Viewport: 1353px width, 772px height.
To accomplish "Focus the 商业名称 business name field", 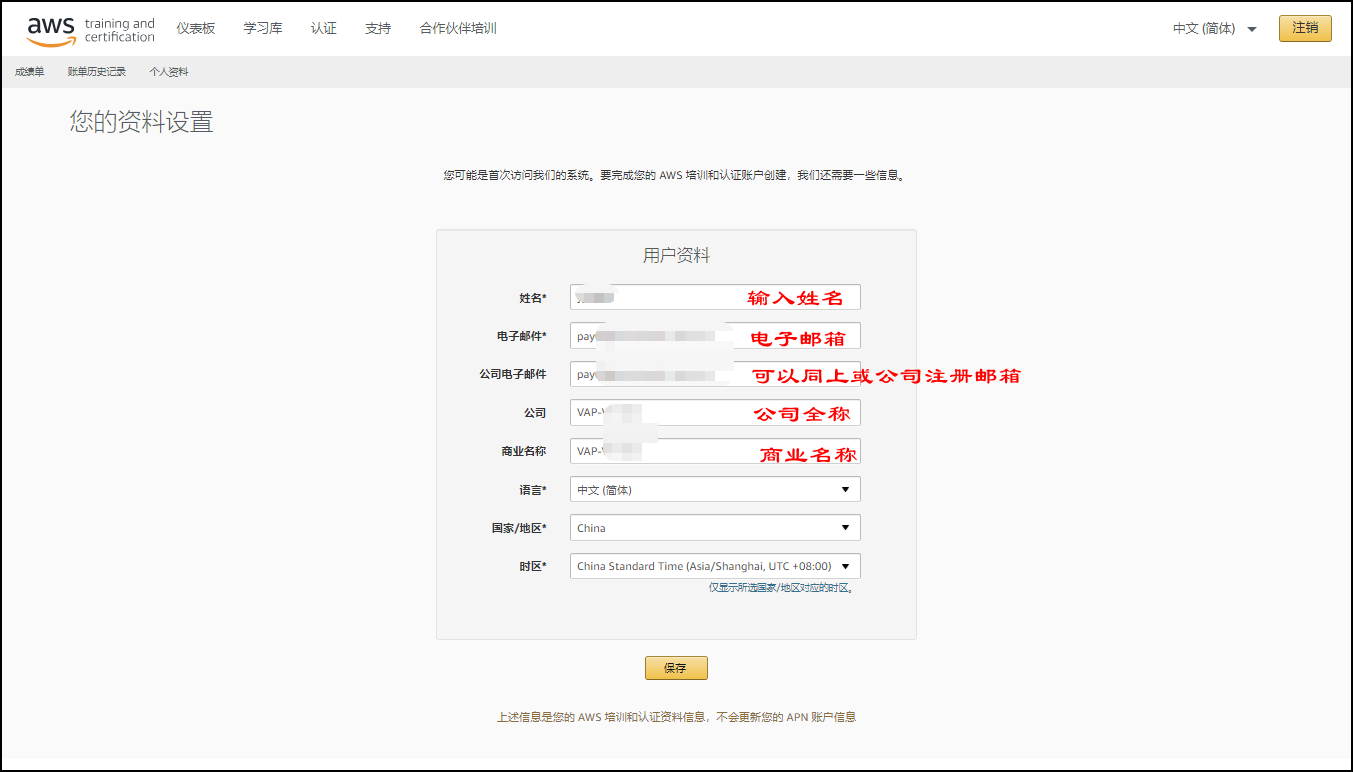I will point(715,451).
